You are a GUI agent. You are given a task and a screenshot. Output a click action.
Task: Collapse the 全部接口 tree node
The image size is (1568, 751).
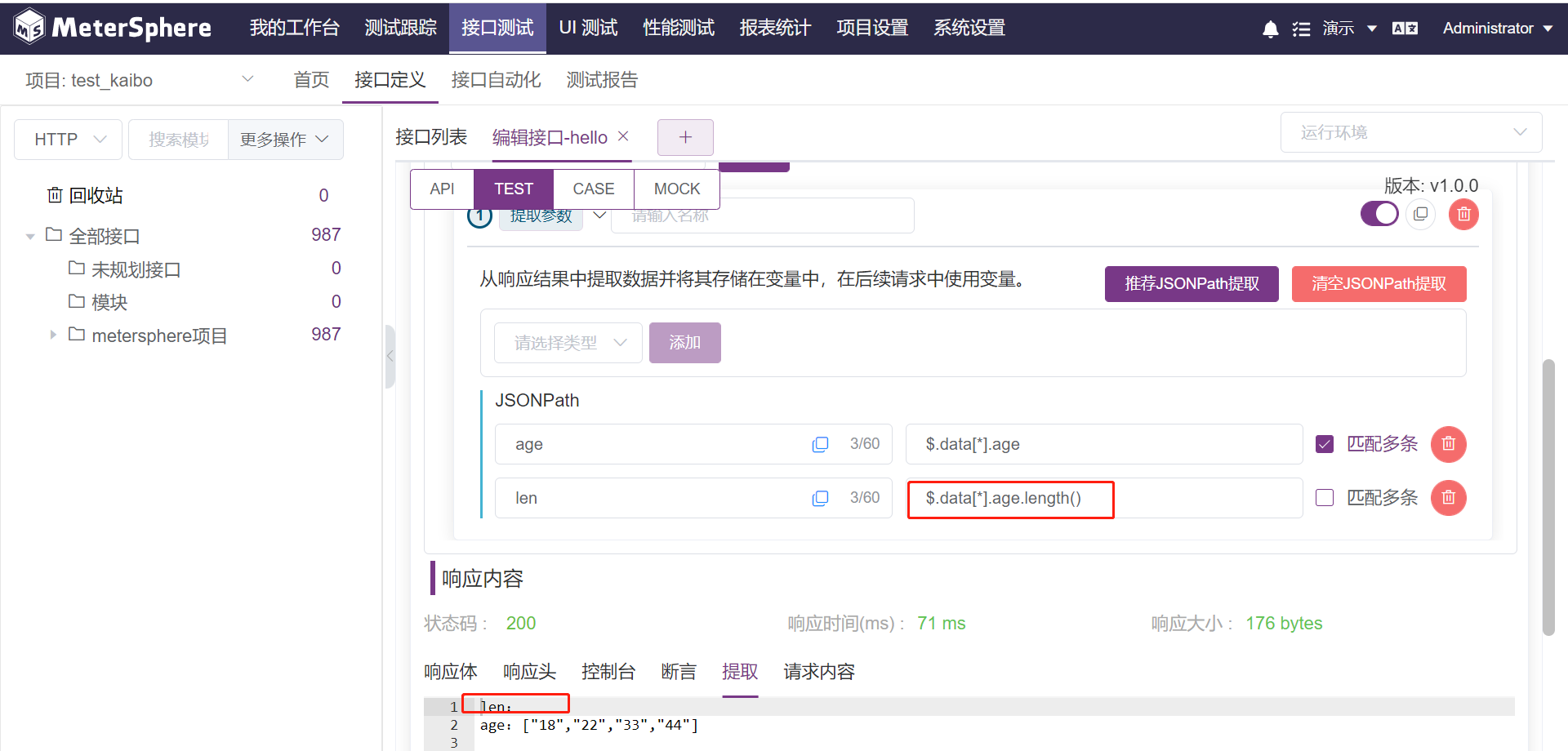point(30,237)
